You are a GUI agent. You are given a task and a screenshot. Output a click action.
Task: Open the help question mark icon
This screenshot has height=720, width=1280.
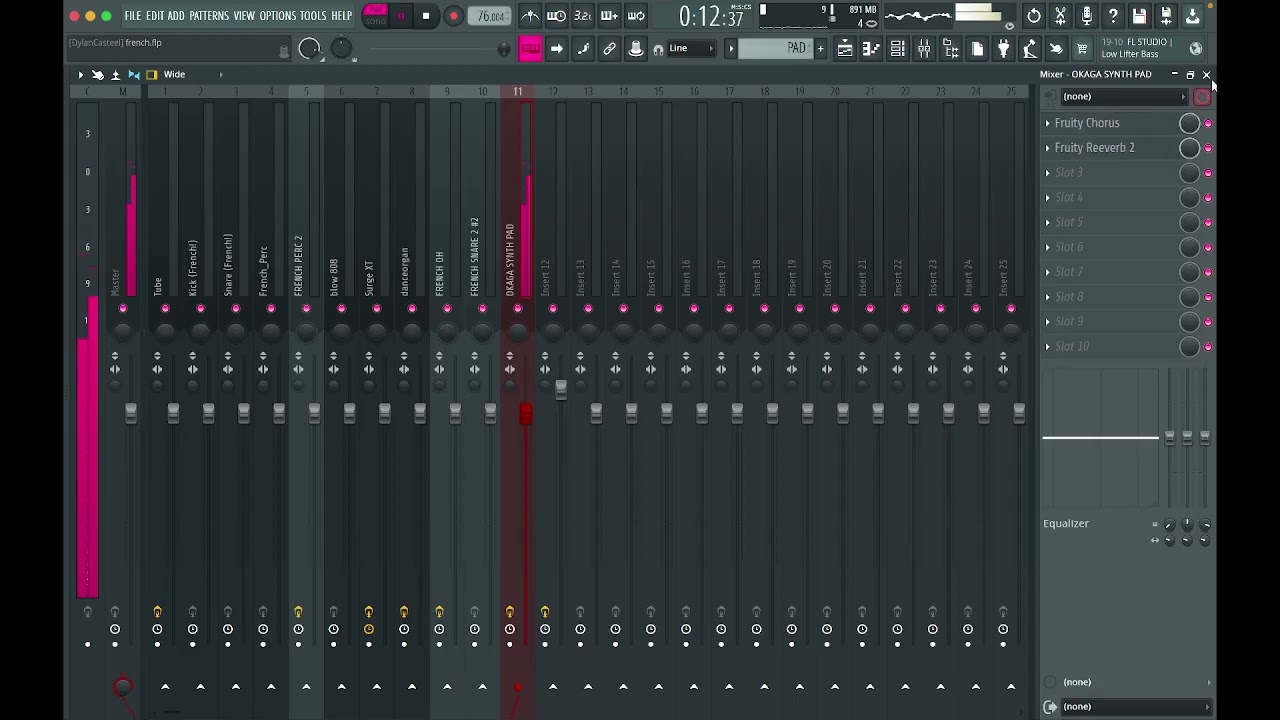point(1113,16)
